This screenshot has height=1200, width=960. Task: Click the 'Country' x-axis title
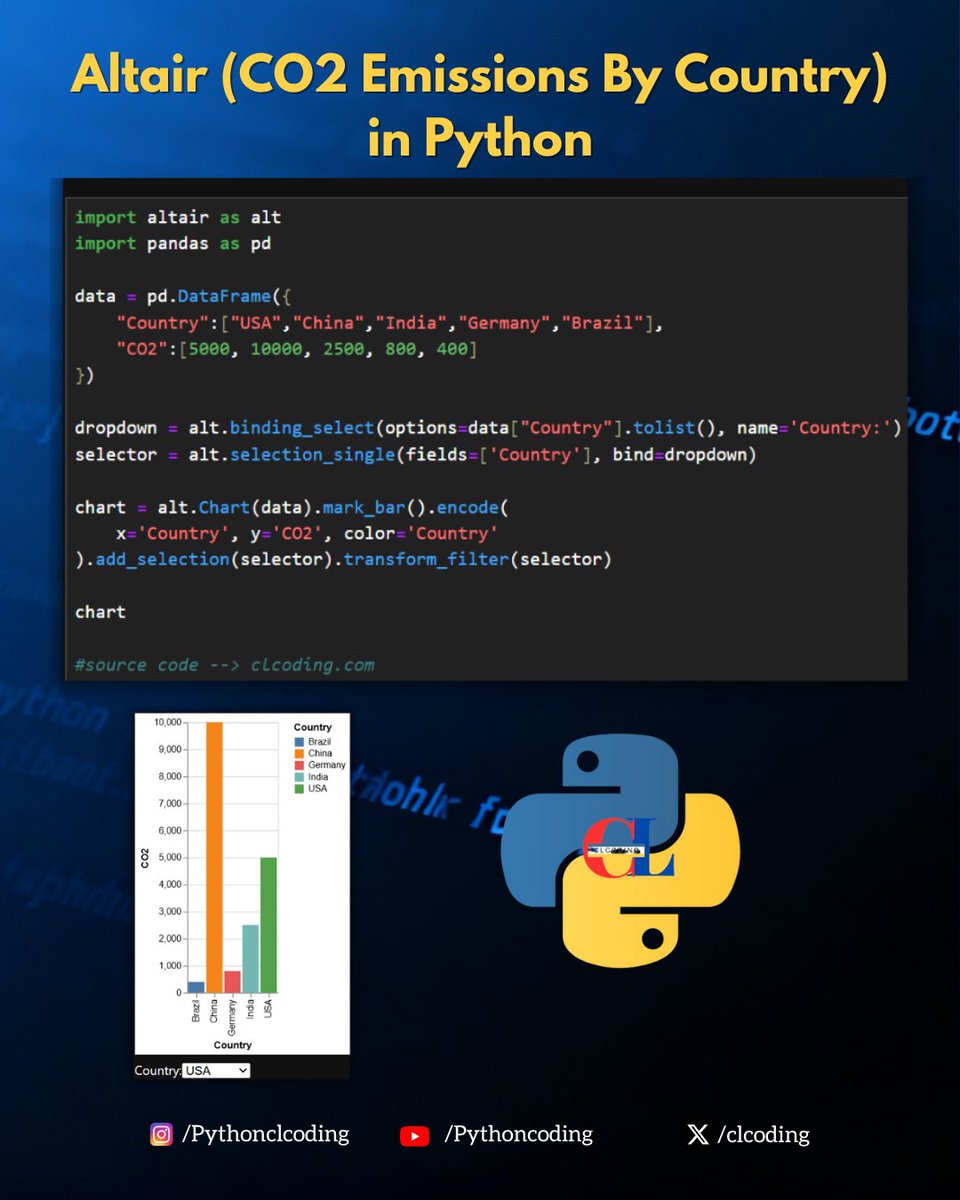232,1045
